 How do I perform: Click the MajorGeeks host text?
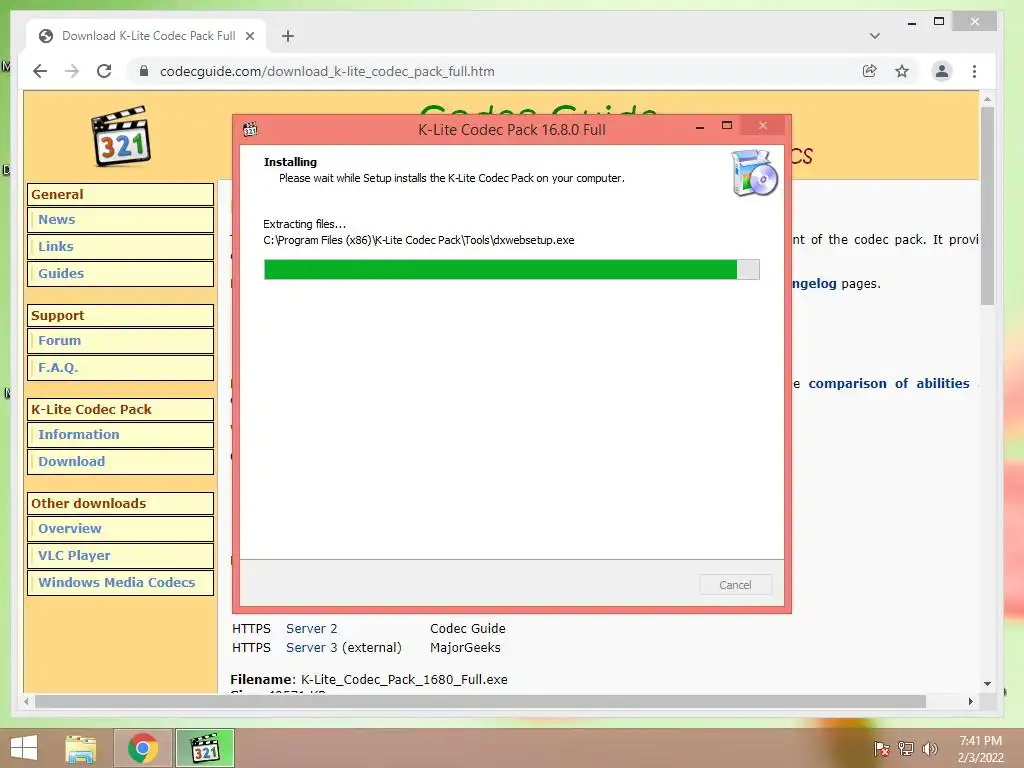click(465, 648)
